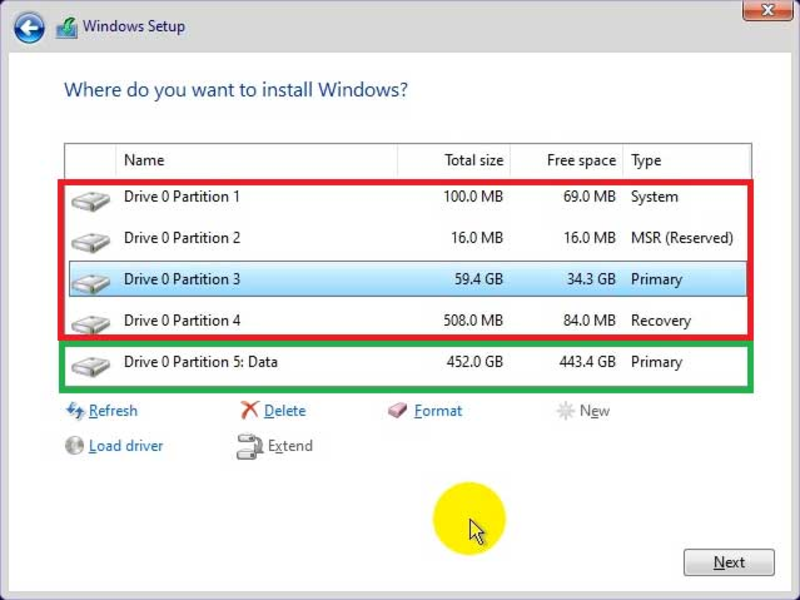Click the Extend partition icon
The height and width of the screenshot is (600, 800).
pos(249,446)
